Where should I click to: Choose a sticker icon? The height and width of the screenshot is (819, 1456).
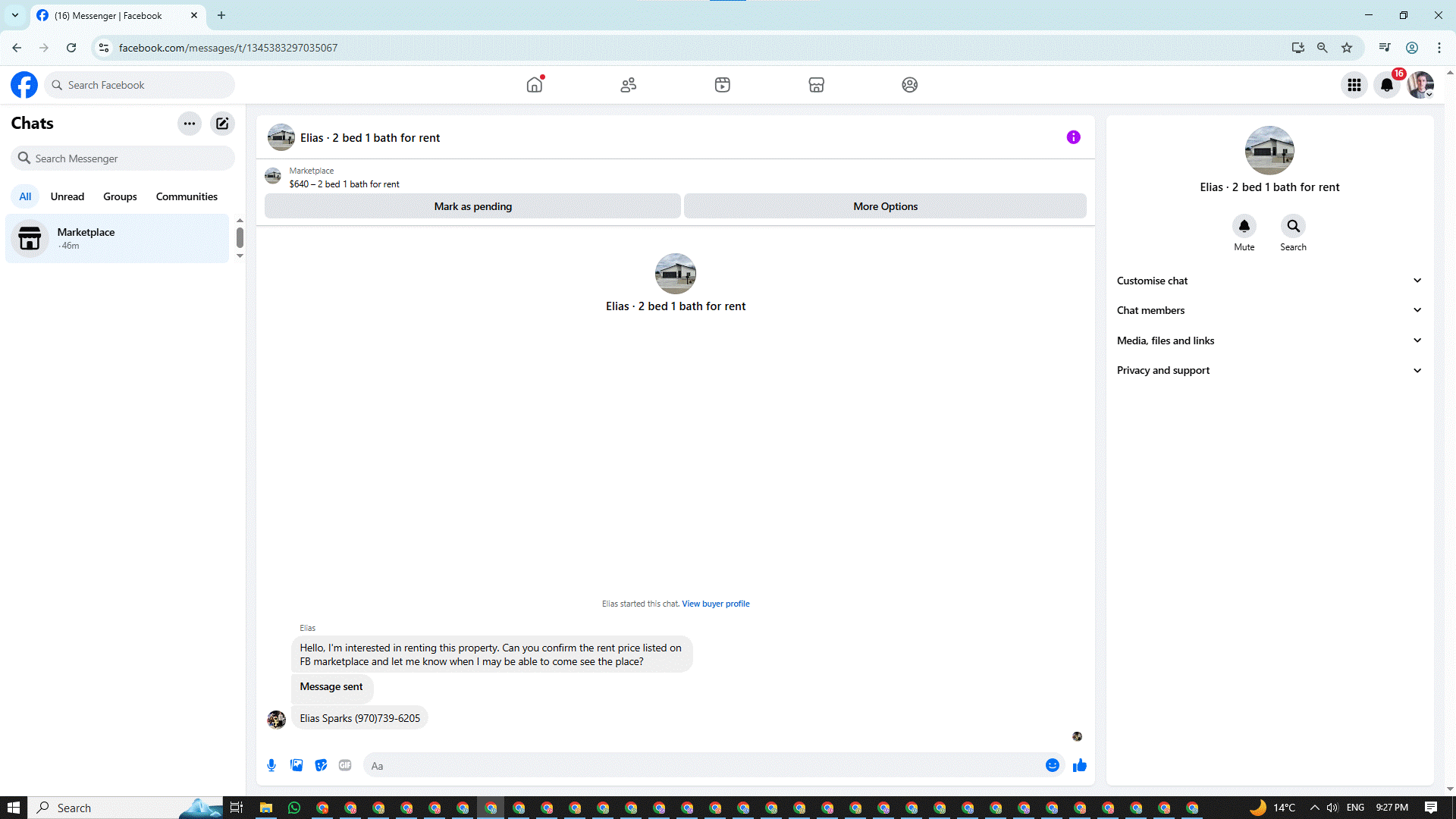(x=322, y=766)
